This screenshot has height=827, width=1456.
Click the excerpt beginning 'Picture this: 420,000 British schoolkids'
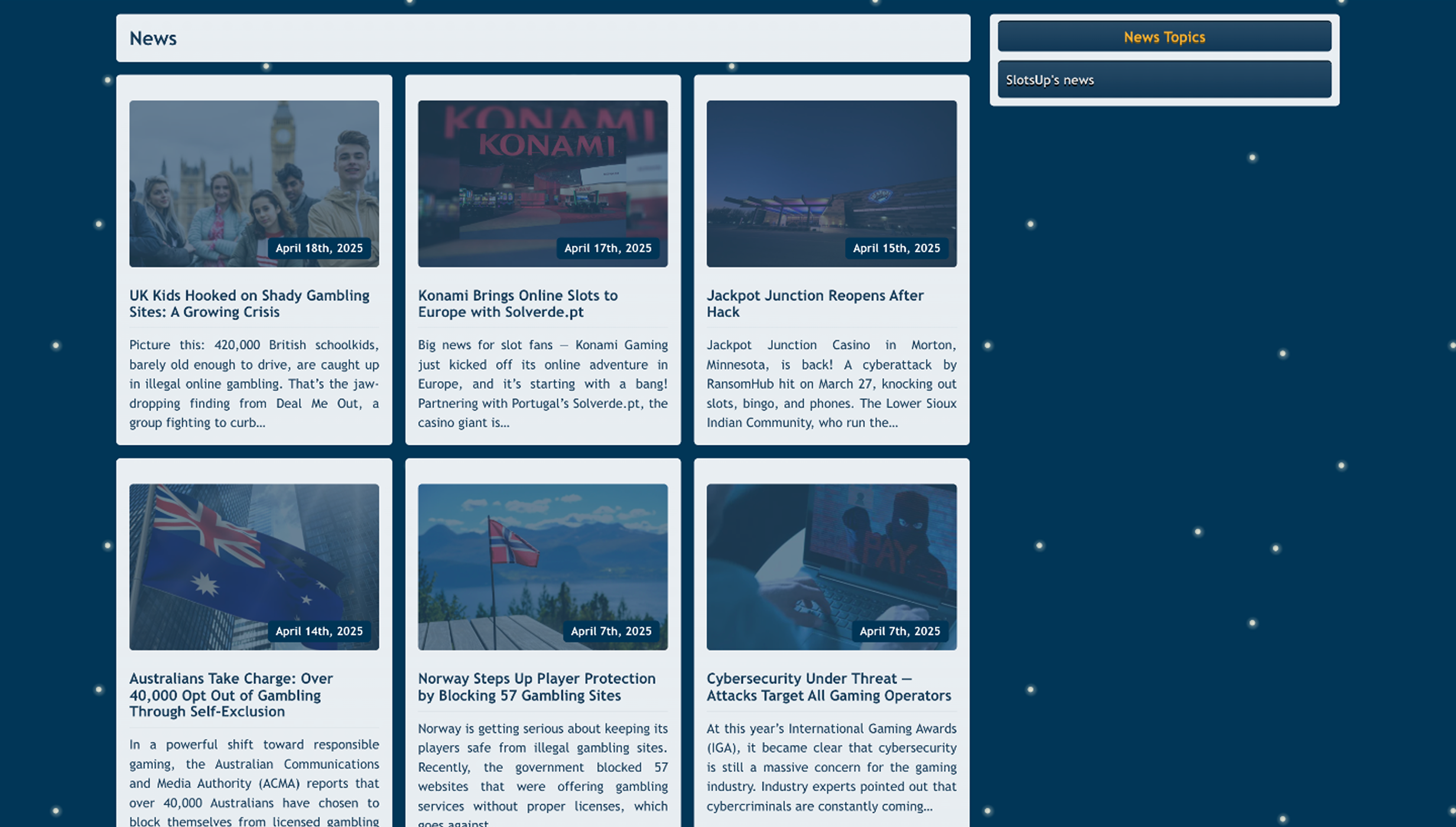[254, 383]
